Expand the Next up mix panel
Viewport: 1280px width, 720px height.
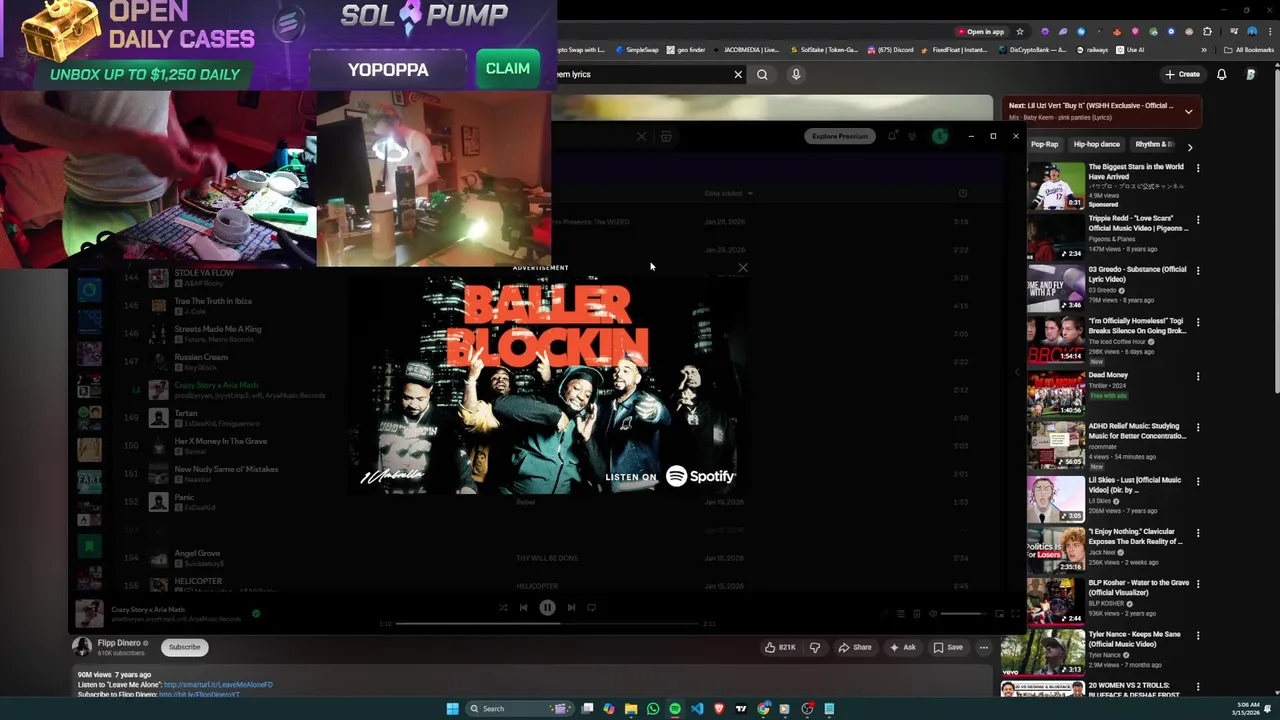[x=1188, y=111]
